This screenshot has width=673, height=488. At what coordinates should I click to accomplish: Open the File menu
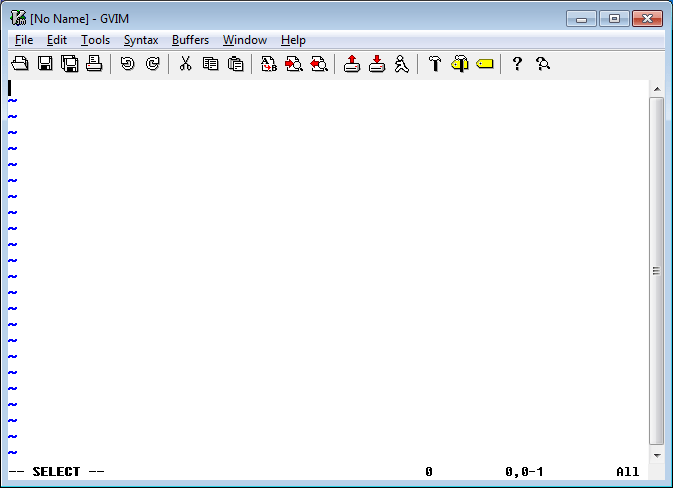[x=24, y=40]
